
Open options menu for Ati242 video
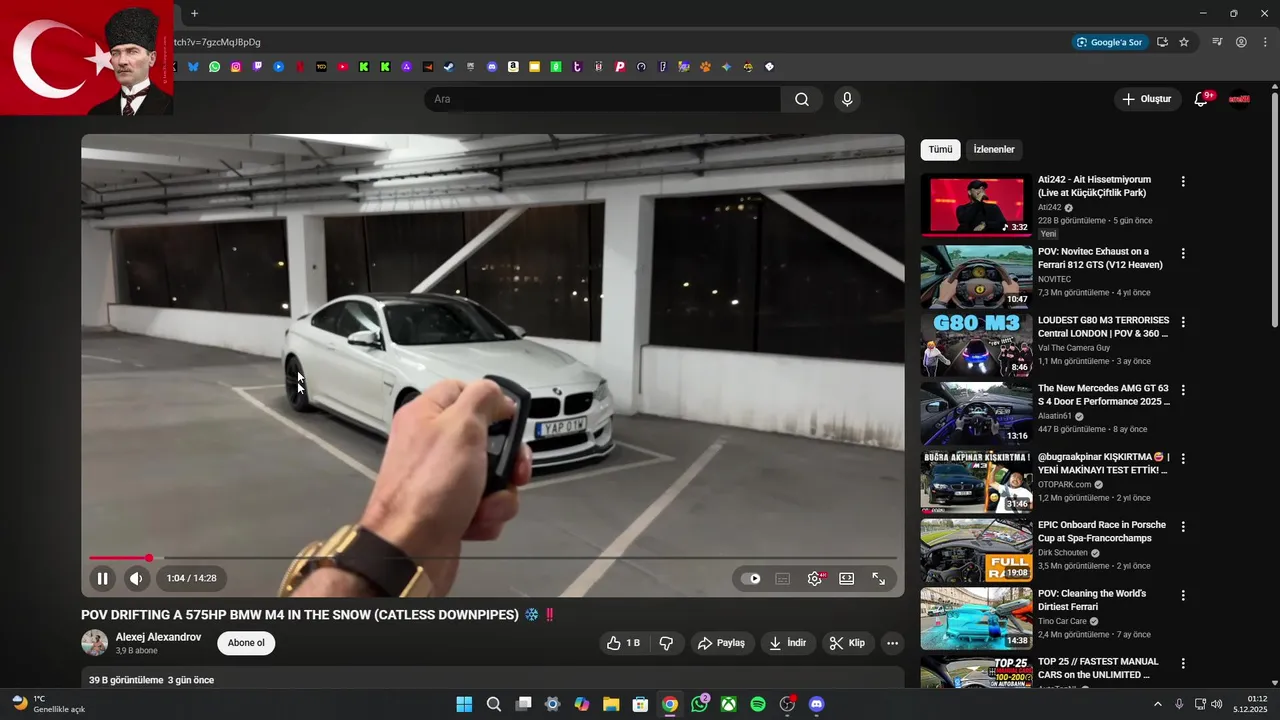[x=1183, y=182]
